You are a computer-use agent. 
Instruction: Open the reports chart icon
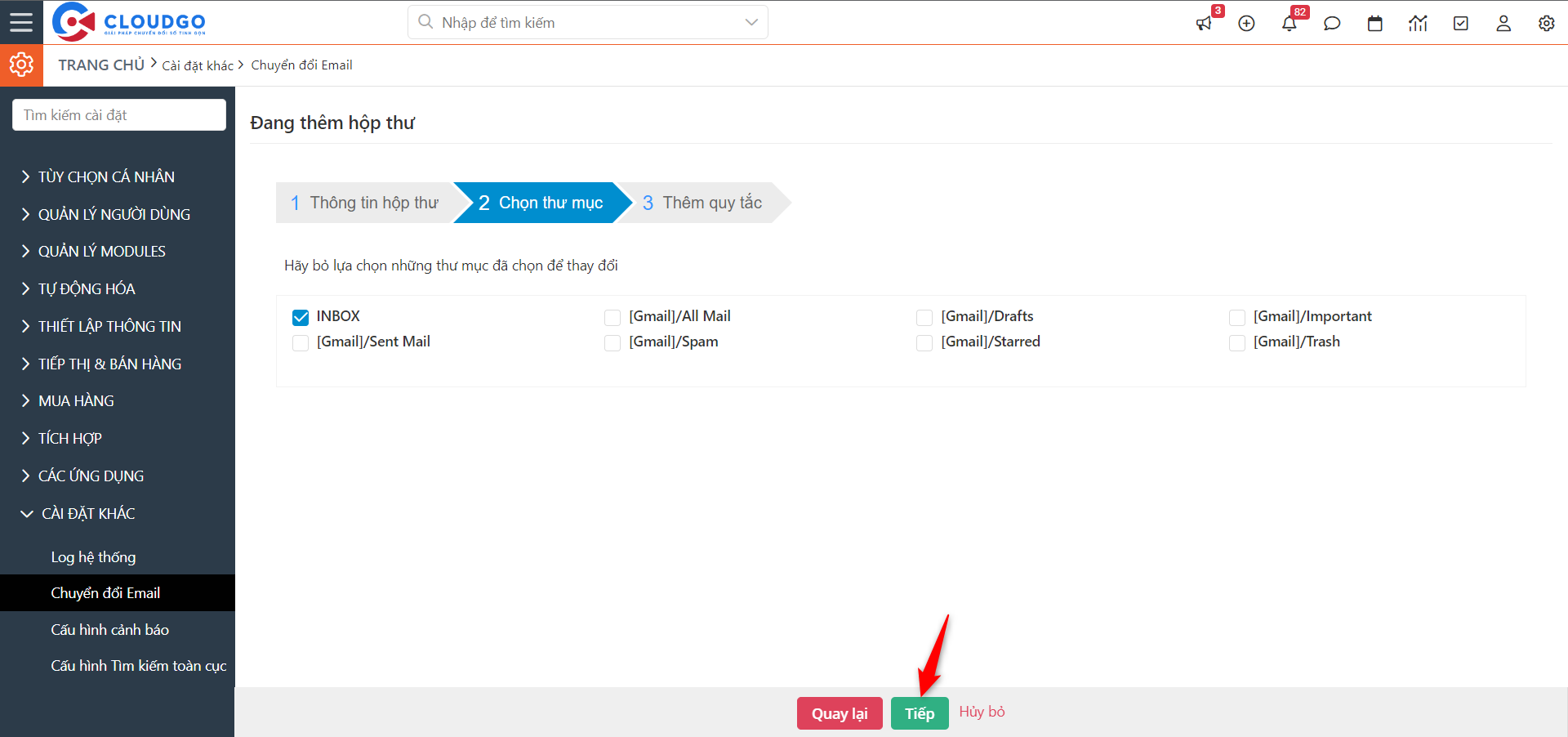[x=1418, y=24]
